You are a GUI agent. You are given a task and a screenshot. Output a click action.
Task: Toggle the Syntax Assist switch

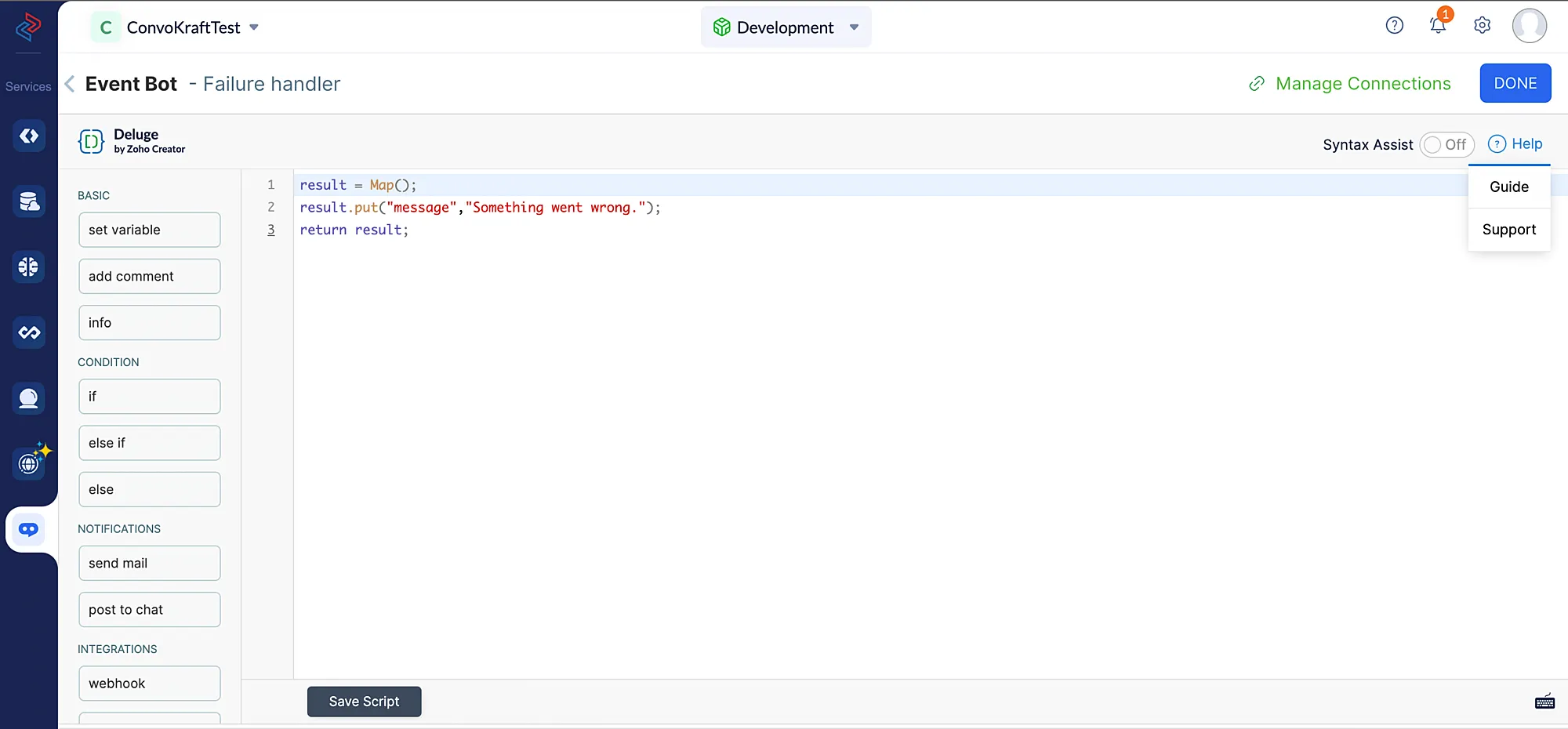[1446, 145]
